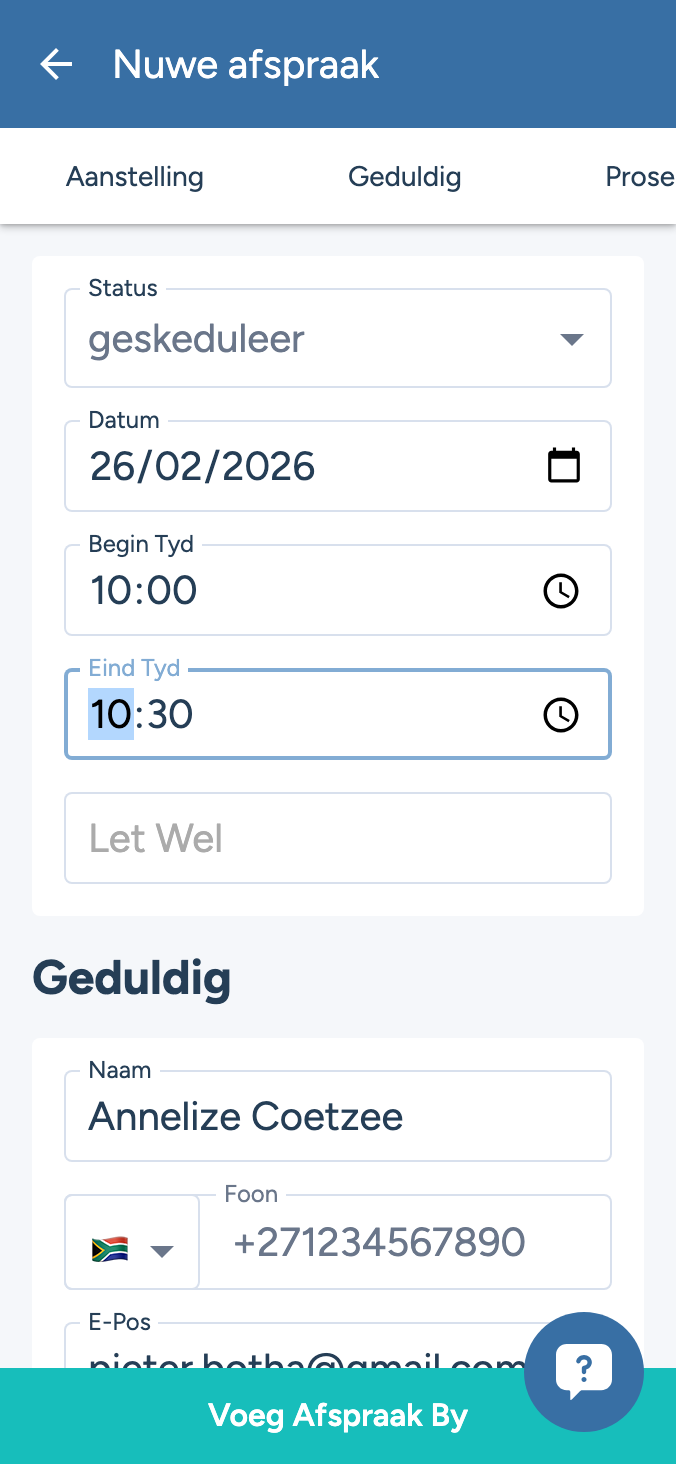Select the minutes in Eind Tyd field
676x1464 pixels.
click(170, 715)
